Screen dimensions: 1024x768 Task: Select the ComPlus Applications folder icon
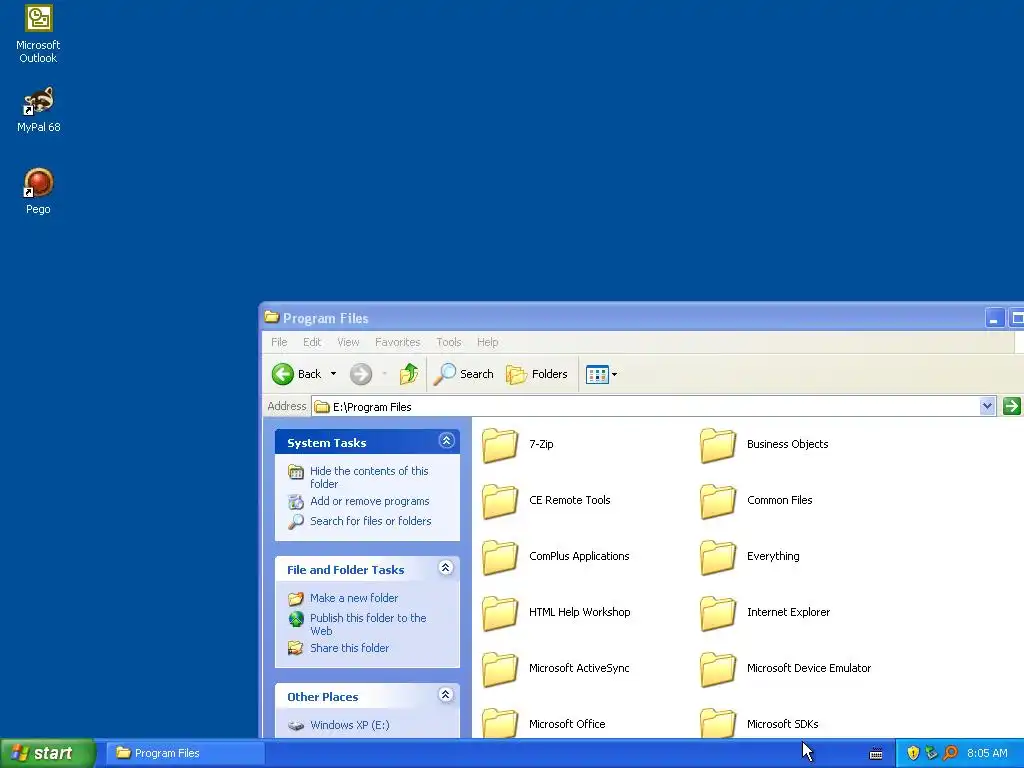500,557
